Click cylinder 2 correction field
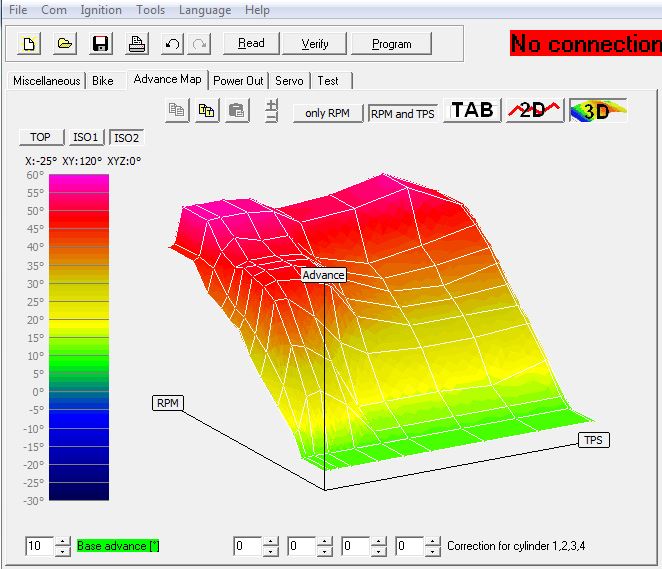Screen dimensions: 662x569 click(302, 546)
